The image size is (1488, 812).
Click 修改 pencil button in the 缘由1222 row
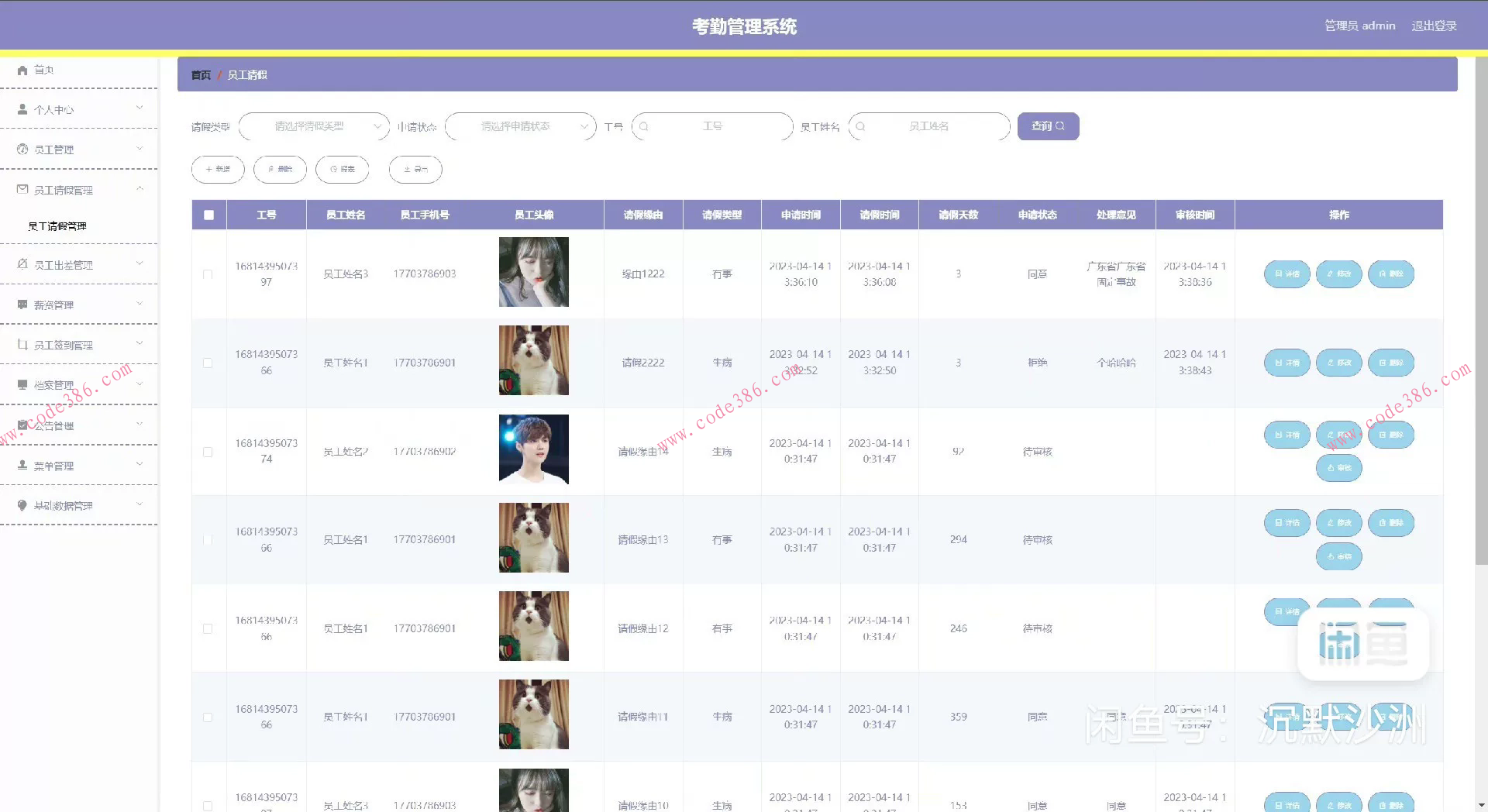click(x=1338, y=274)
